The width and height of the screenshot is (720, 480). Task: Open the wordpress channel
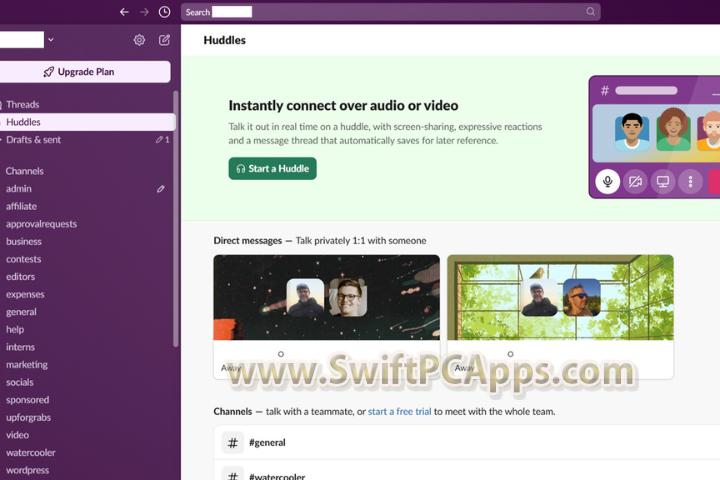pos(28,470)
